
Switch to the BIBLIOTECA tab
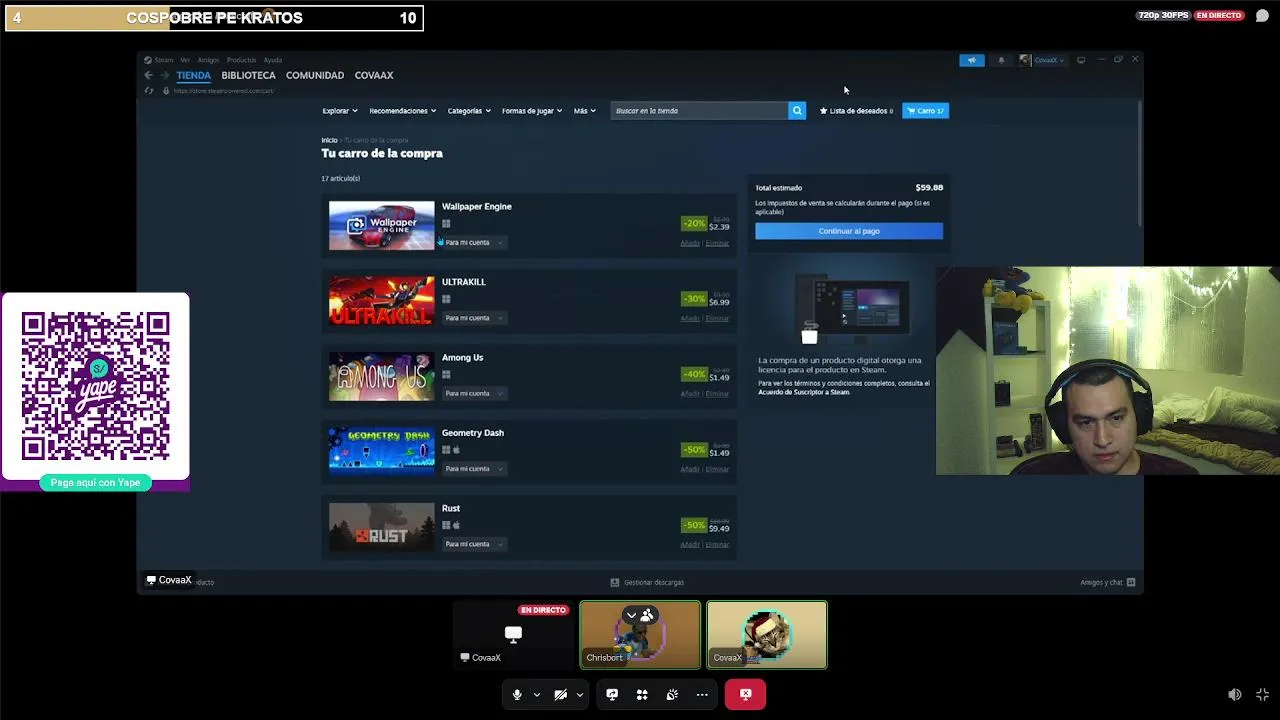248,75
